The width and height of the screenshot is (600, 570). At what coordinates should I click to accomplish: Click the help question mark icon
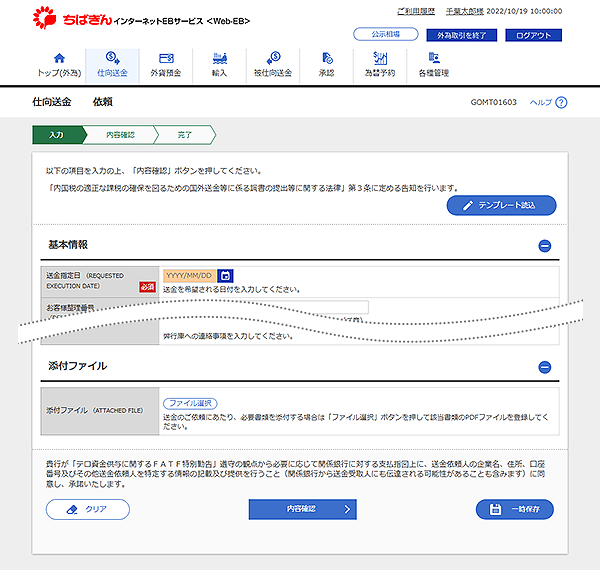coord(561,103)
